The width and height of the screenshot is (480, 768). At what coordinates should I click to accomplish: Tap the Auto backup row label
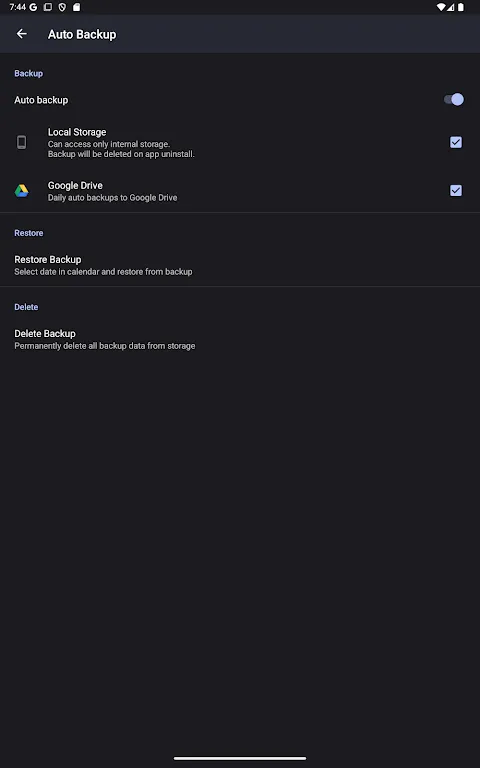tap(41, 100)
